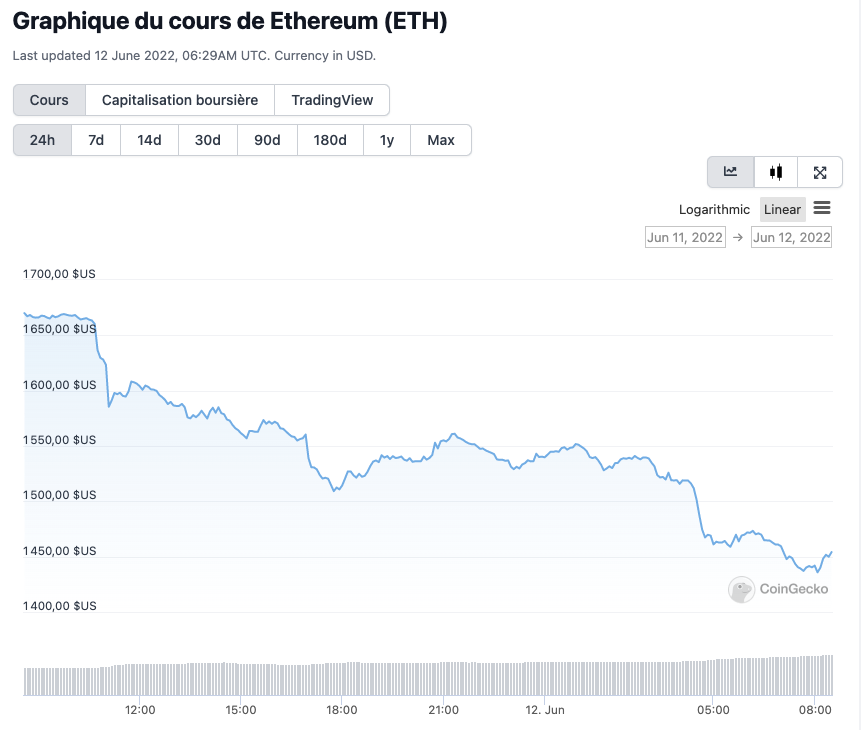Click the CoinGecko logo watermark

(x=778, y=589)
